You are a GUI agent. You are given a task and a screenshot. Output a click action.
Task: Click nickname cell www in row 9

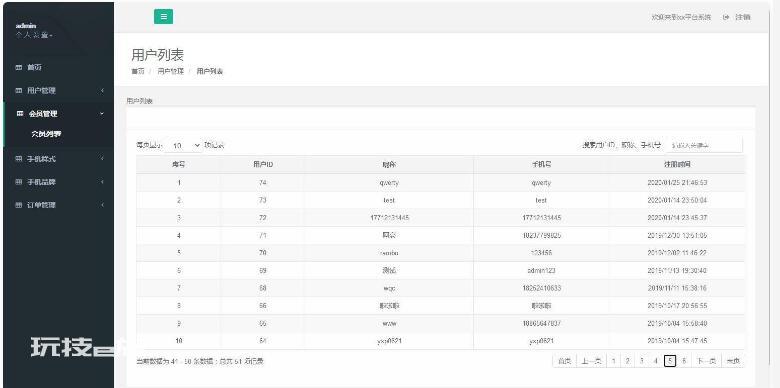(x=389, y=323)
